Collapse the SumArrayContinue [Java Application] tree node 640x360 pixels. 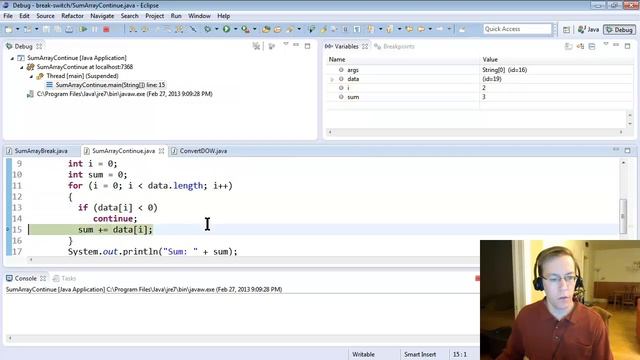tap(12, 58)
